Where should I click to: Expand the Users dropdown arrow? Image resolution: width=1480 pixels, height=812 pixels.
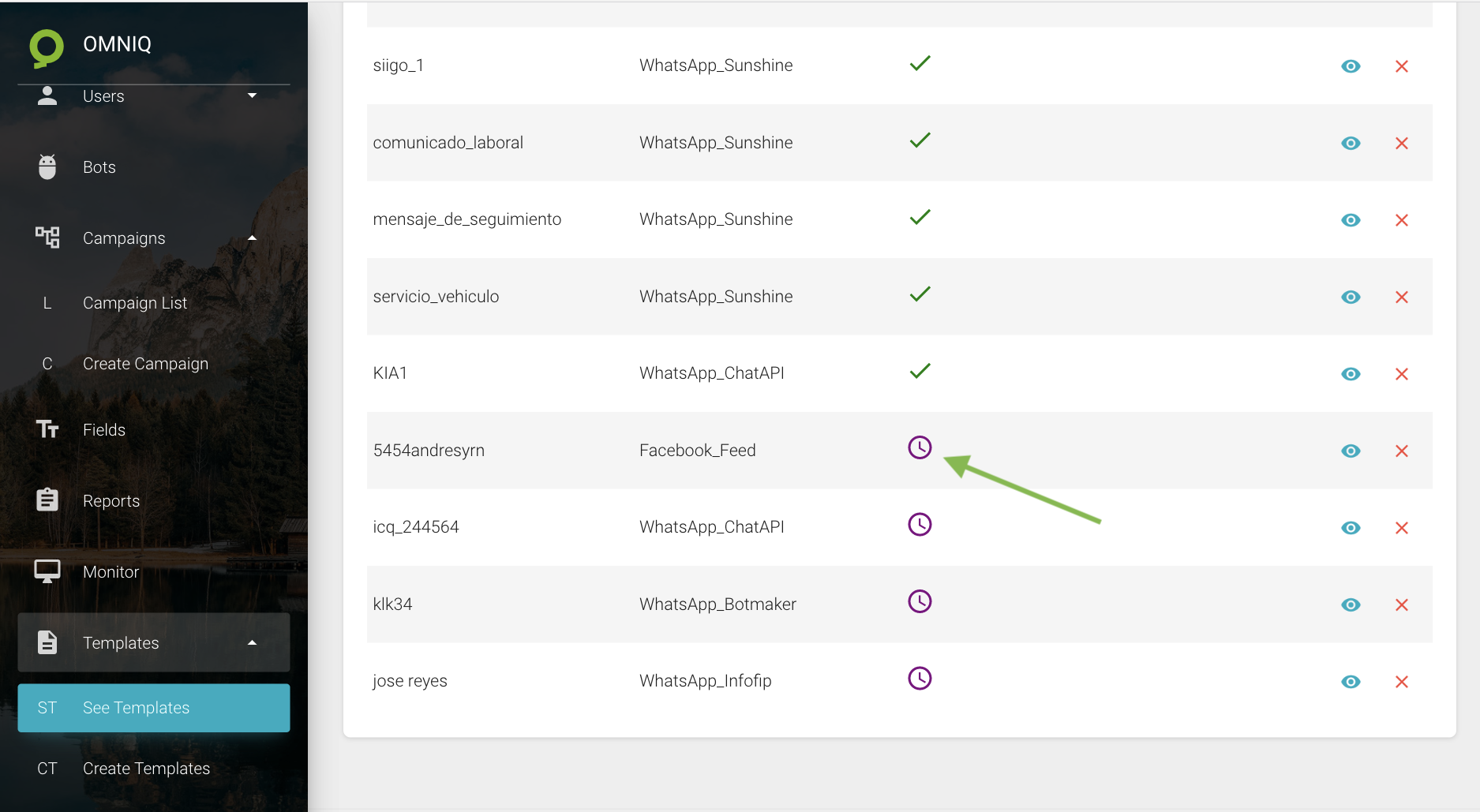(x=252, y=95)
